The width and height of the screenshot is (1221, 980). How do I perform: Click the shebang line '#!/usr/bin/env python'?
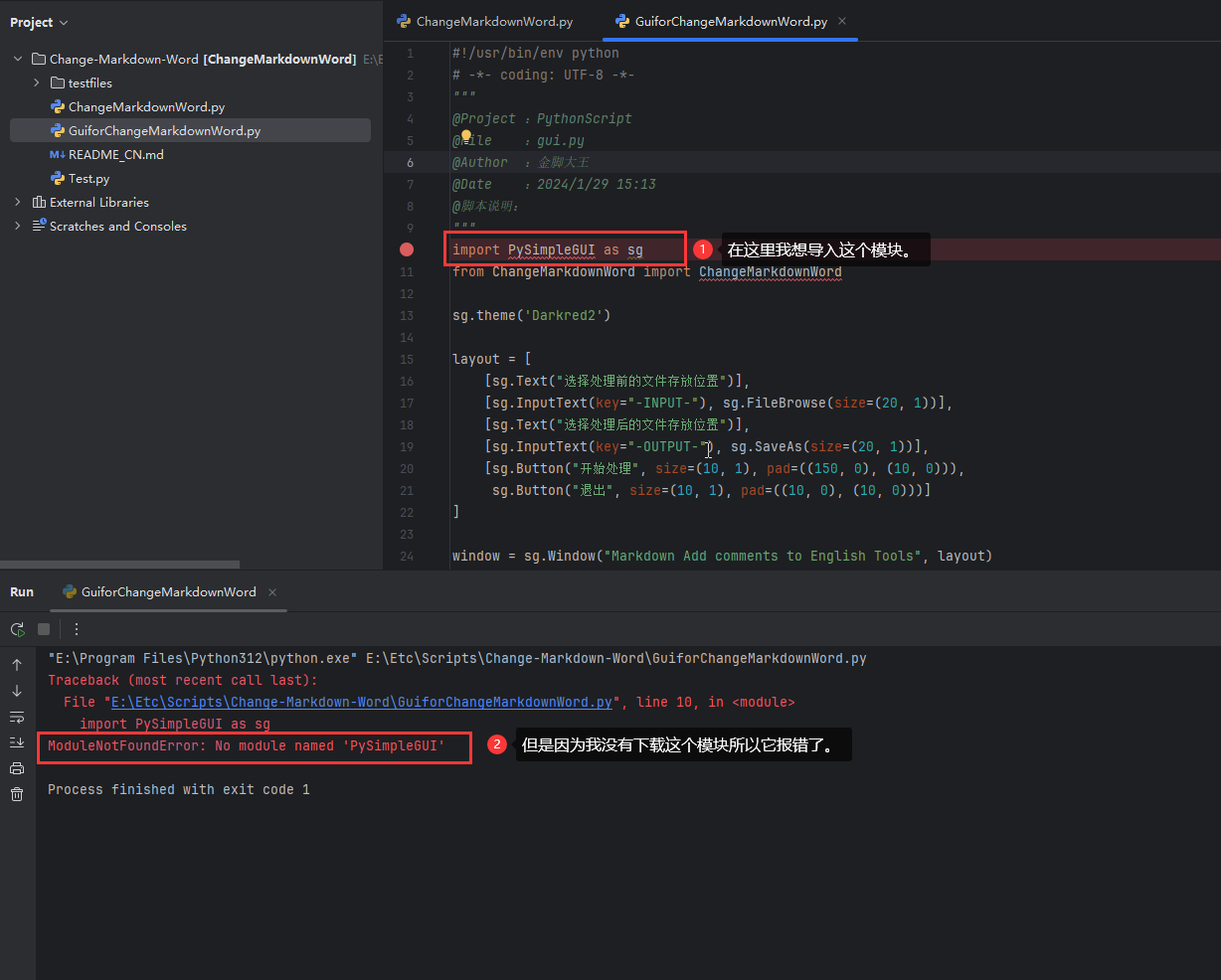pos(536,53)
